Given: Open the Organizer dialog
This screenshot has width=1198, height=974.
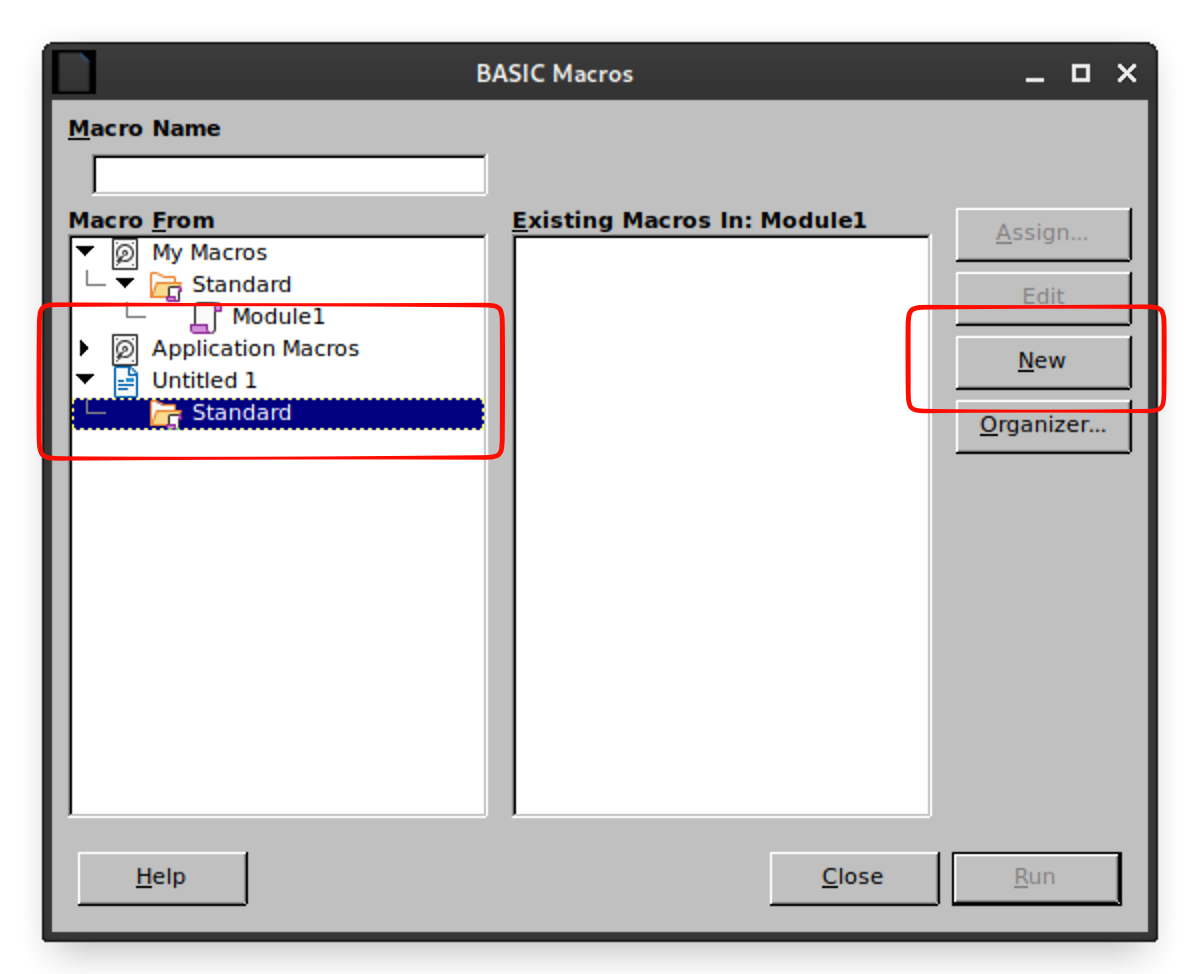Looking at the screenshot, I should coord(1043,426).
